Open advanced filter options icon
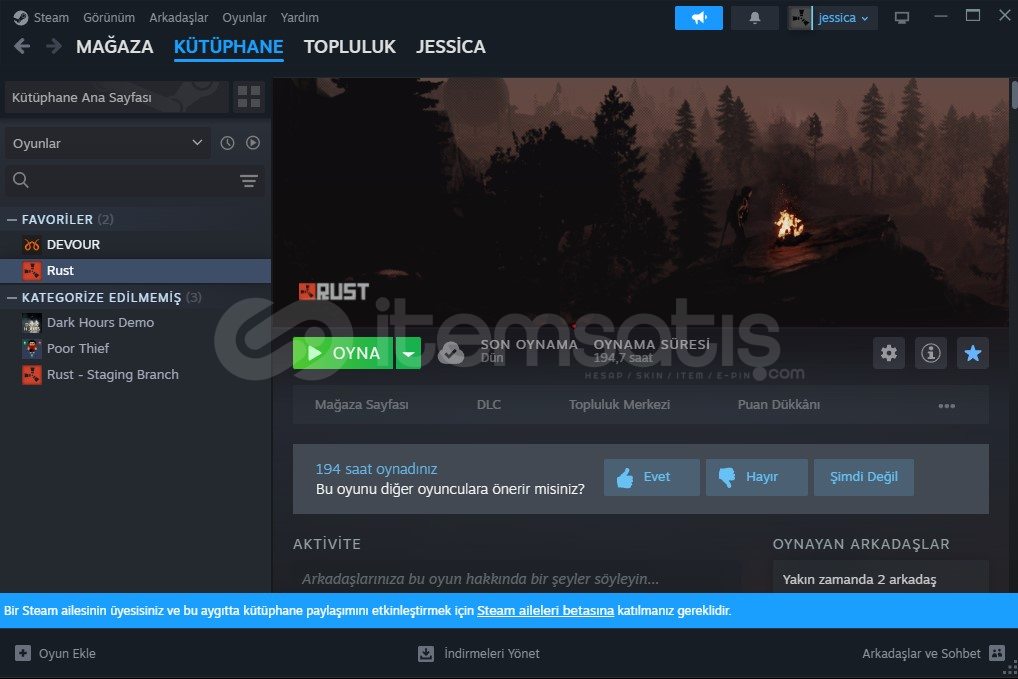Viewport: 1018px width, 679px height. coord(249,180)
